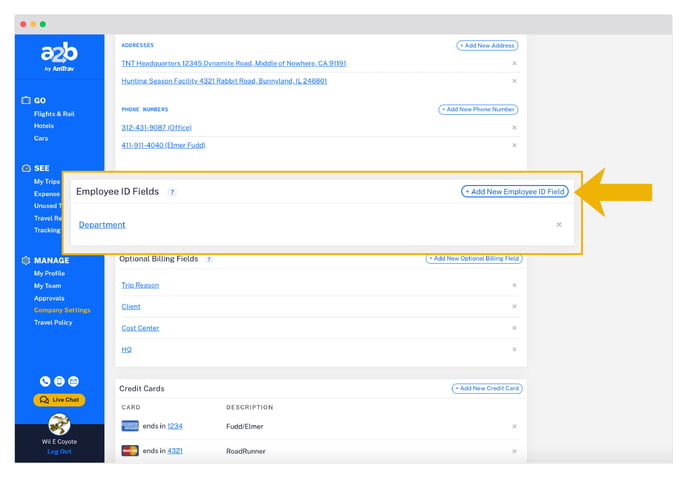Open the Department field link
688x478 pixels.
102,225
